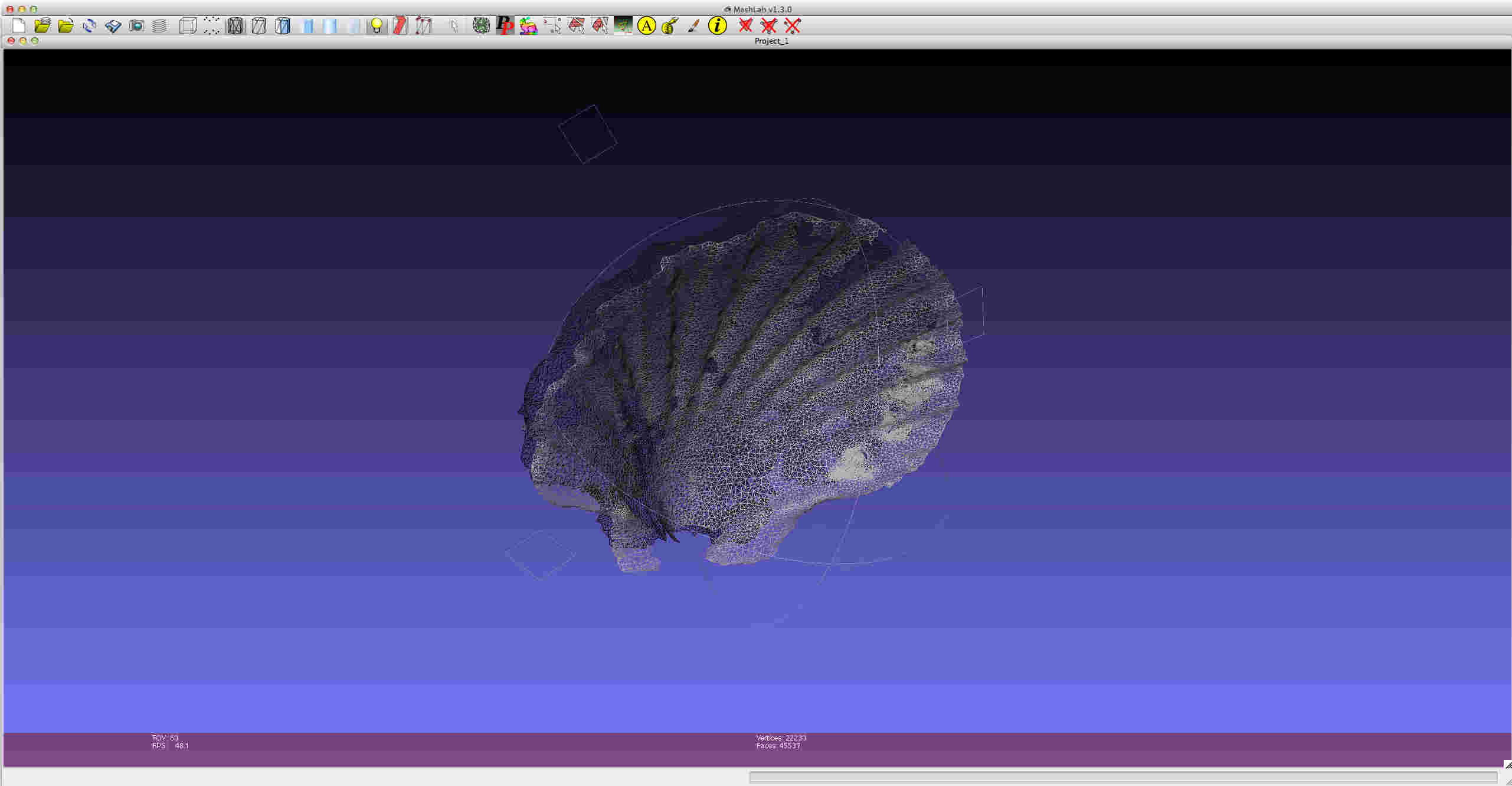Delete selected faces with first red X
This screenshot has width=1512, height=786.
(x=745, y=25)
